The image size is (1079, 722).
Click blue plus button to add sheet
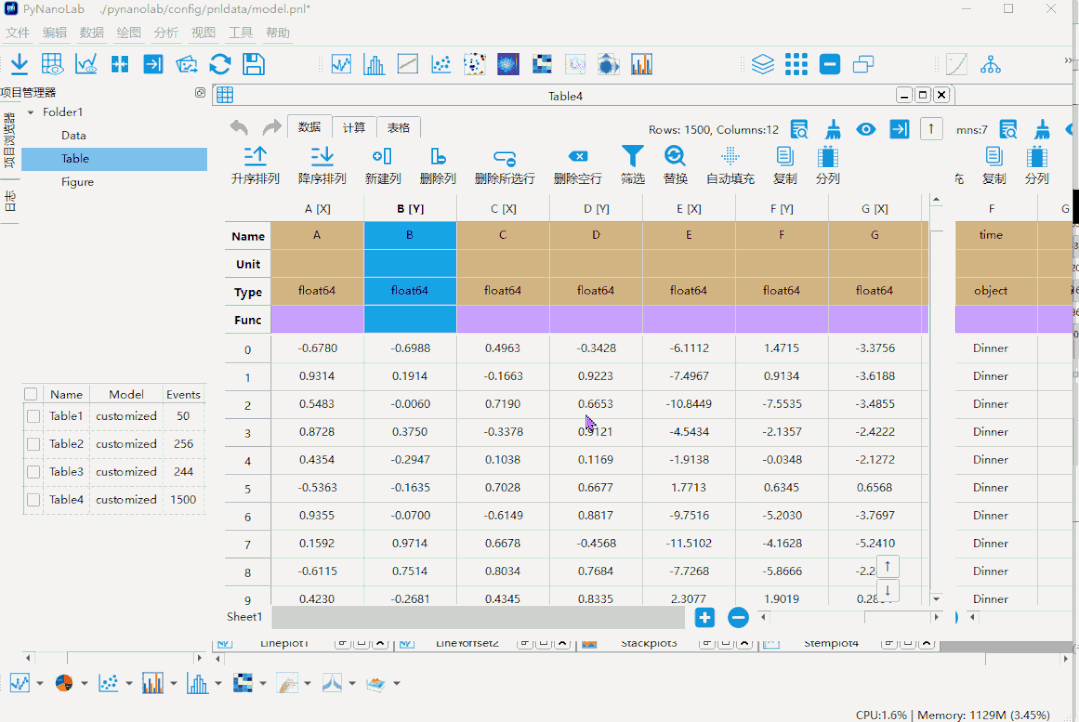pos(705,617)
